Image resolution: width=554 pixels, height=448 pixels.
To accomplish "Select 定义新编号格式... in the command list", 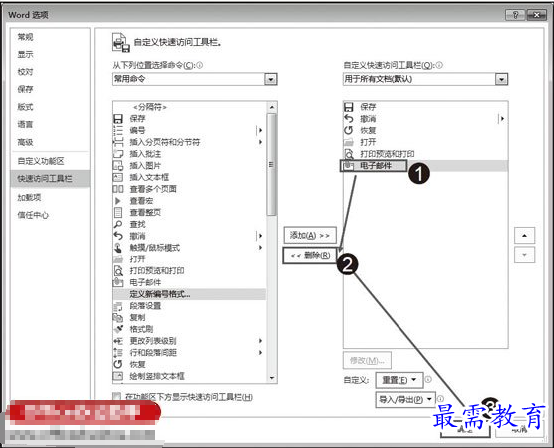I will click(x=189, y=294).
